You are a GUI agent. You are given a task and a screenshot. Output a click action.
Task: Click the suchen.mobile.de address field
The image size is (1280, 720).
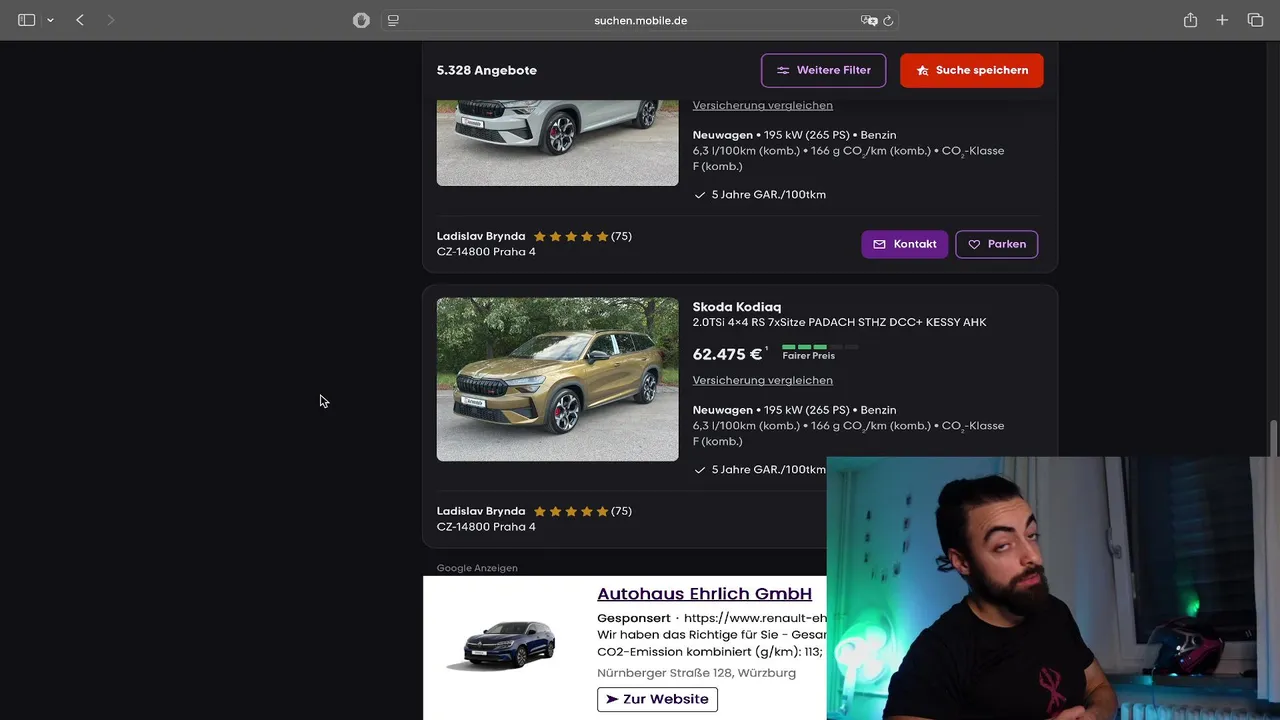click(x=640, y=20)
